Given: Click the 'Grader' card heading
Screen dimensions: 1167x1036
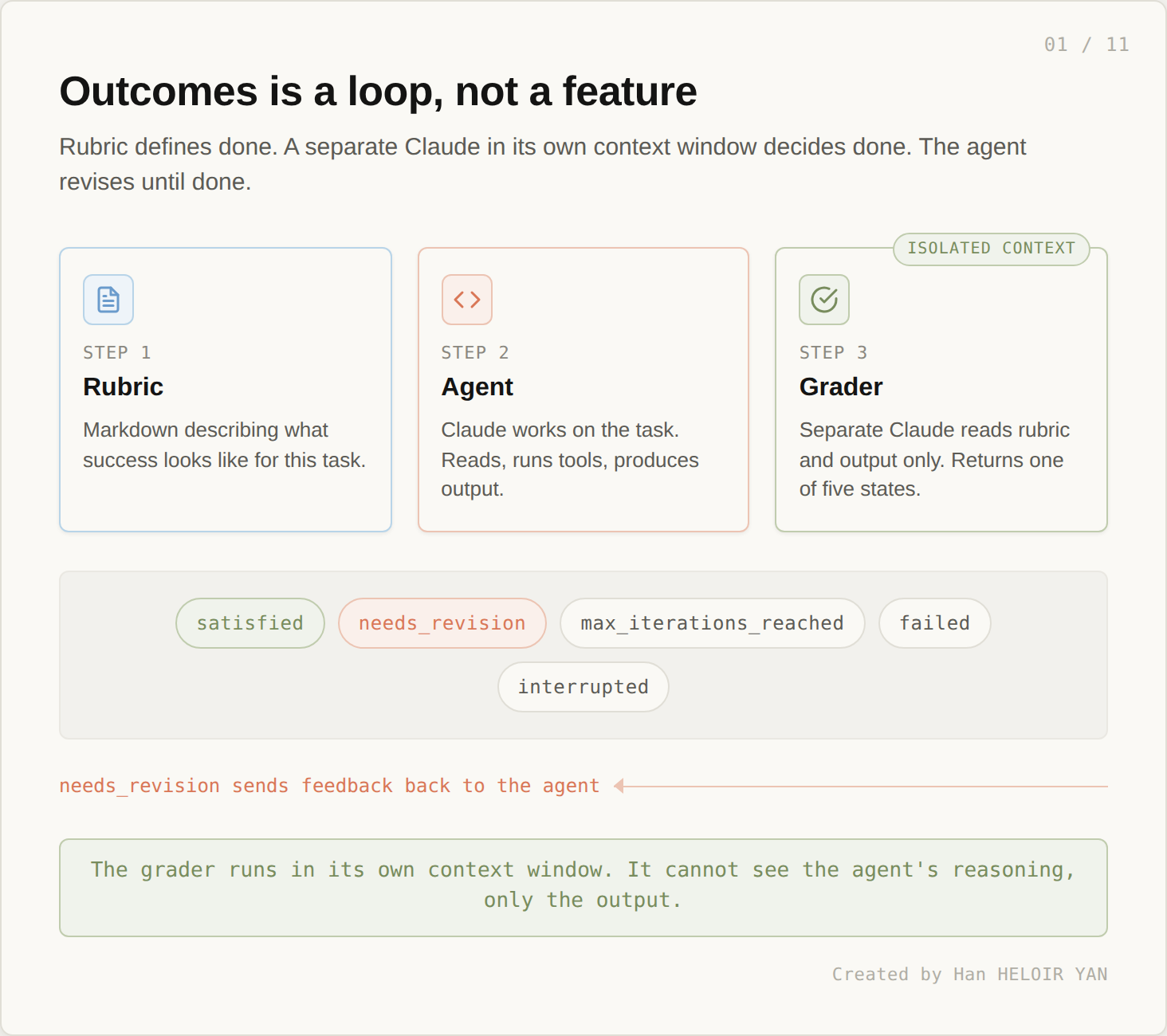Looking at the screenshot, I should pyautogui.click(x=841, y=387).
